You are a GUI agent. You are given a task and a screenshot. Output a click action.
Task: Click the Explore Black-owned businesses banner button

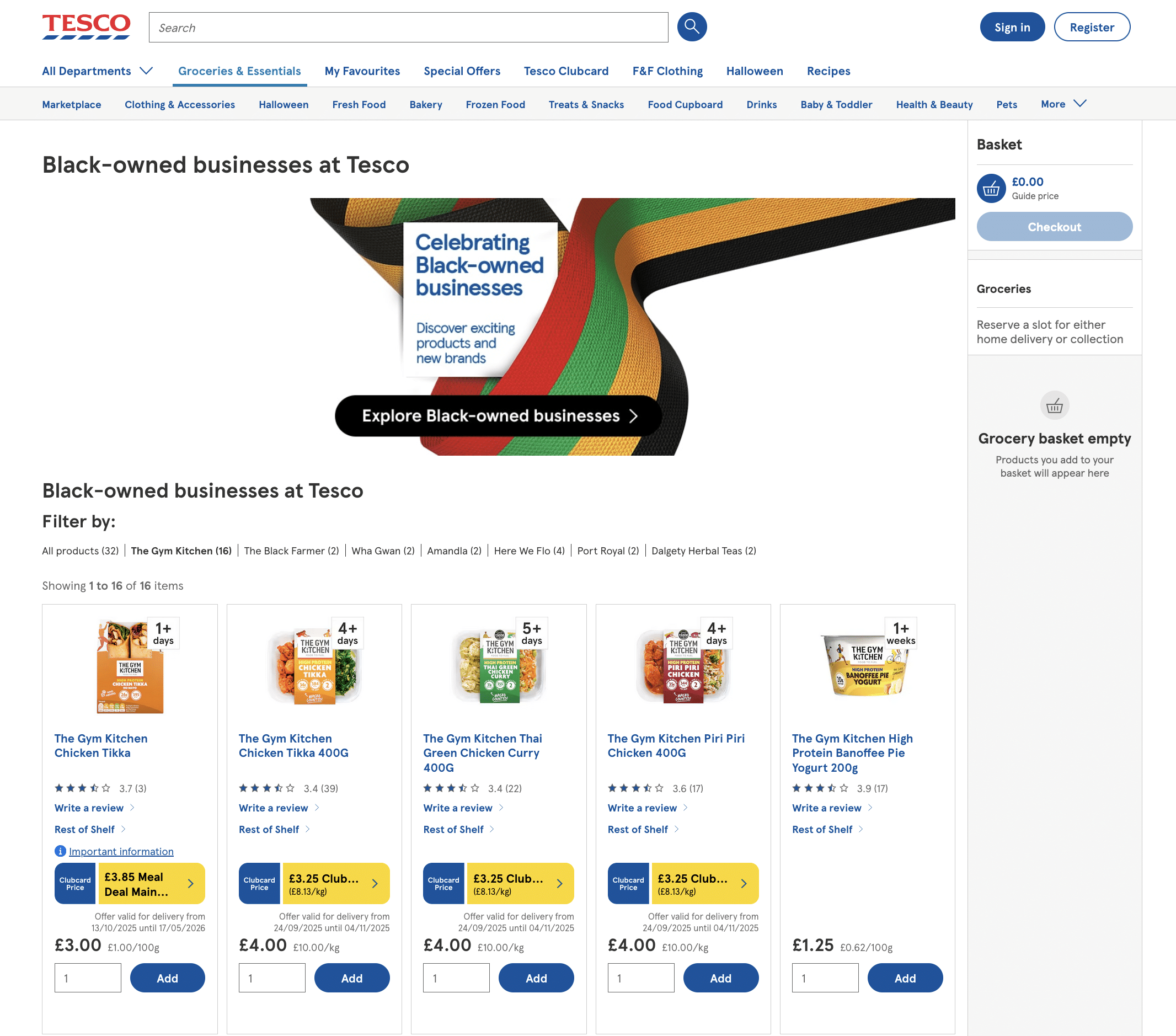[x=498, y=415]
